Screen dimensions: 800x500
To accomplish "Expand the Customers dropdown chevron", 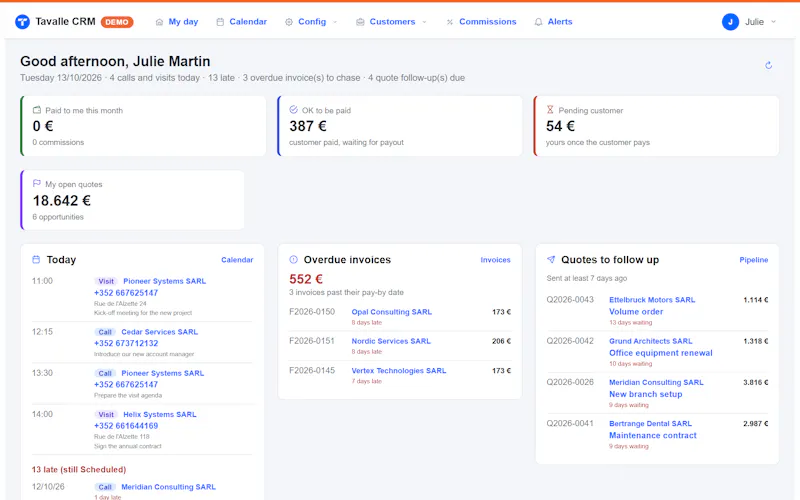I will tap(424, 22).
